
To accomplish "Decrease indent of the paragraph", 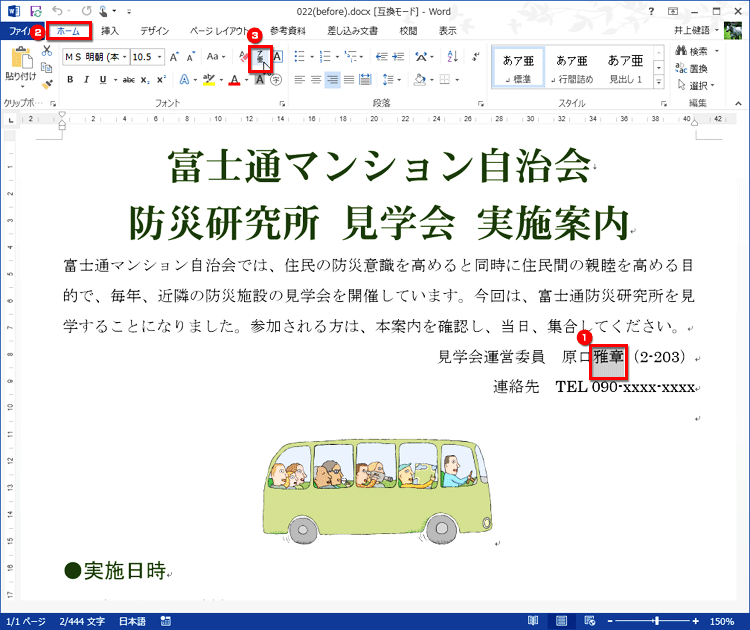I will pos(381,57).
